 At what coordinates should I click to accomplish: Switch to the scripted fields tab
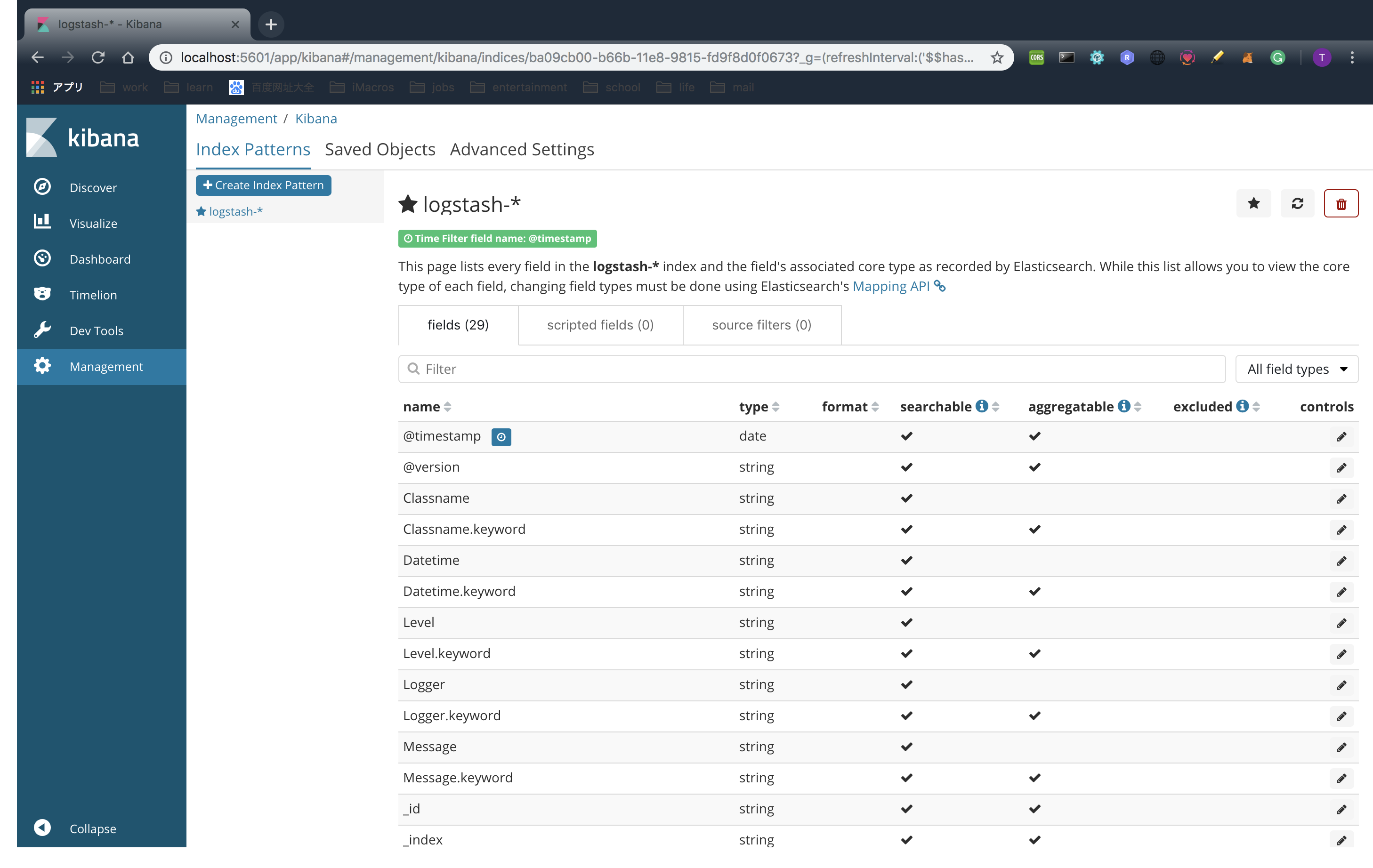pyautogui.click(x=600, y=325)
